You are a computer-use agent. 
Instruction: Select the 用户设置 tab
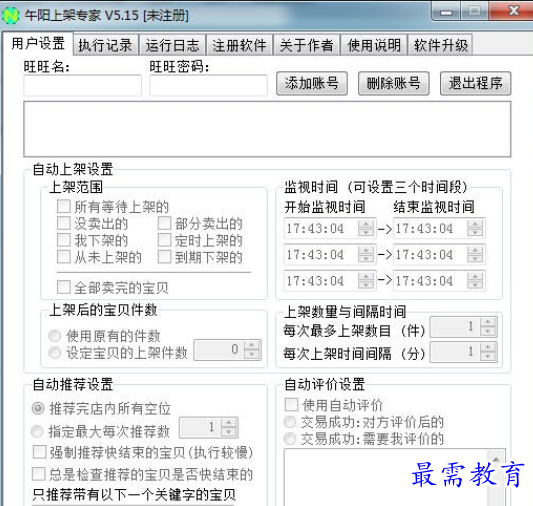click(x=38, y=43)
